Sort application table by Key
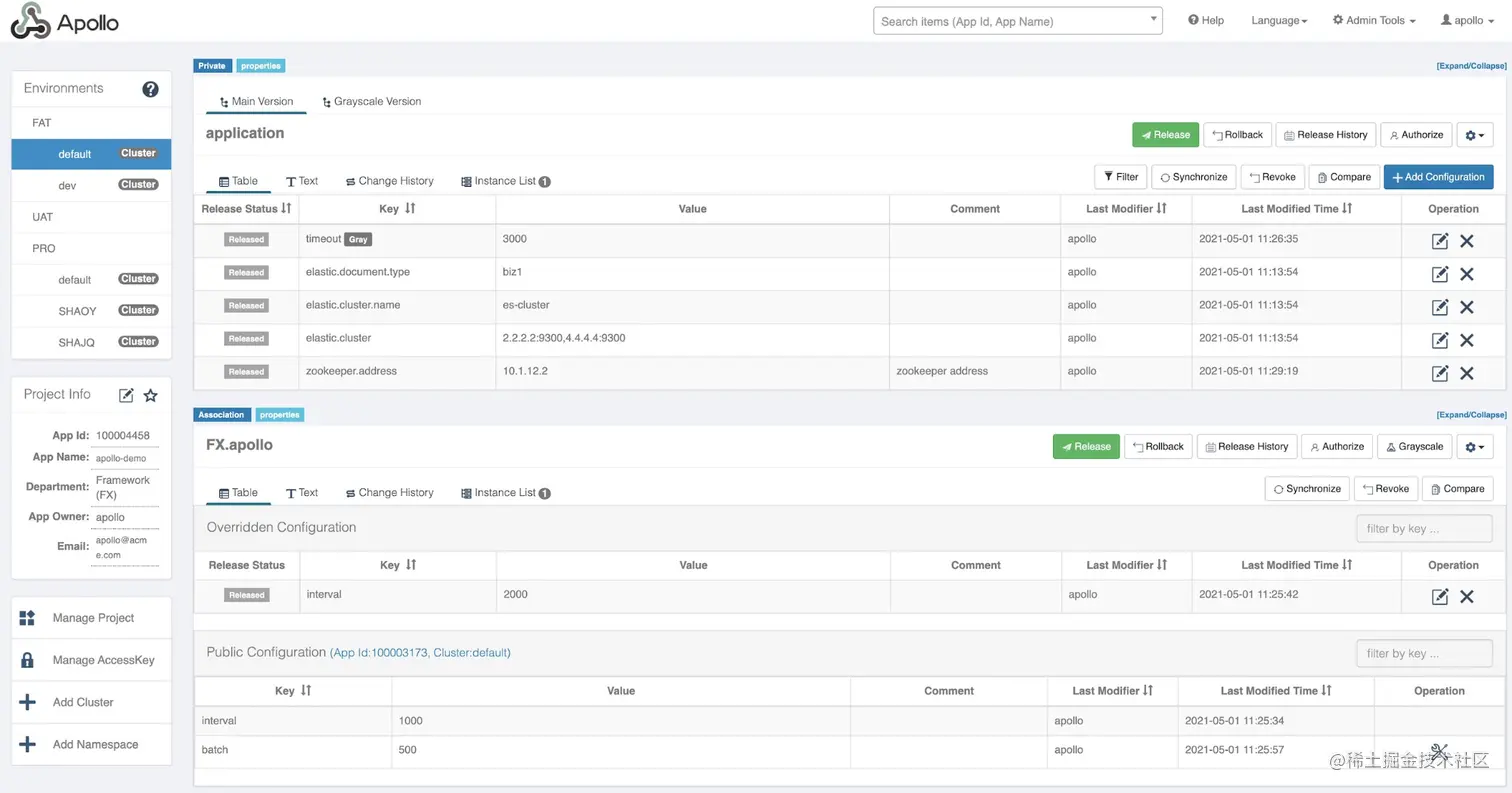Image resolution: width=1512 pixels, height=793 pixels. 410,209
